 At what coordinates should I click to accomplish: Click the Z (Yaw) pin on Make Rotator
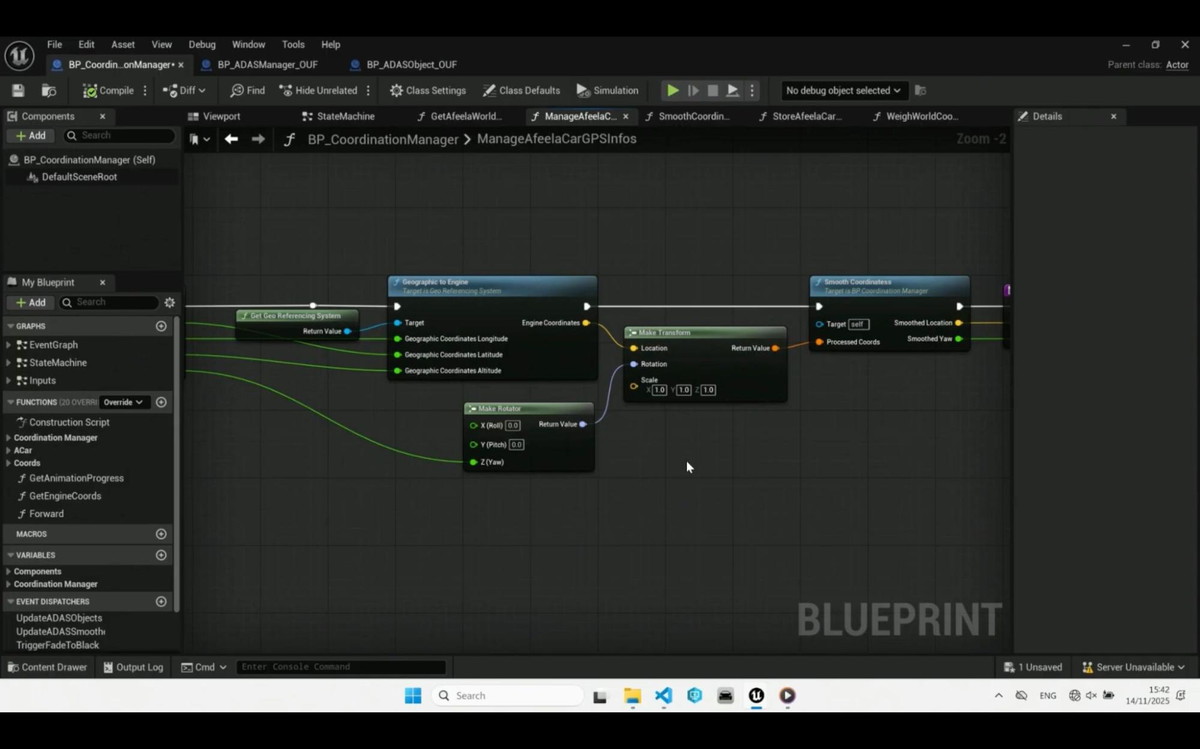[474, 462]
